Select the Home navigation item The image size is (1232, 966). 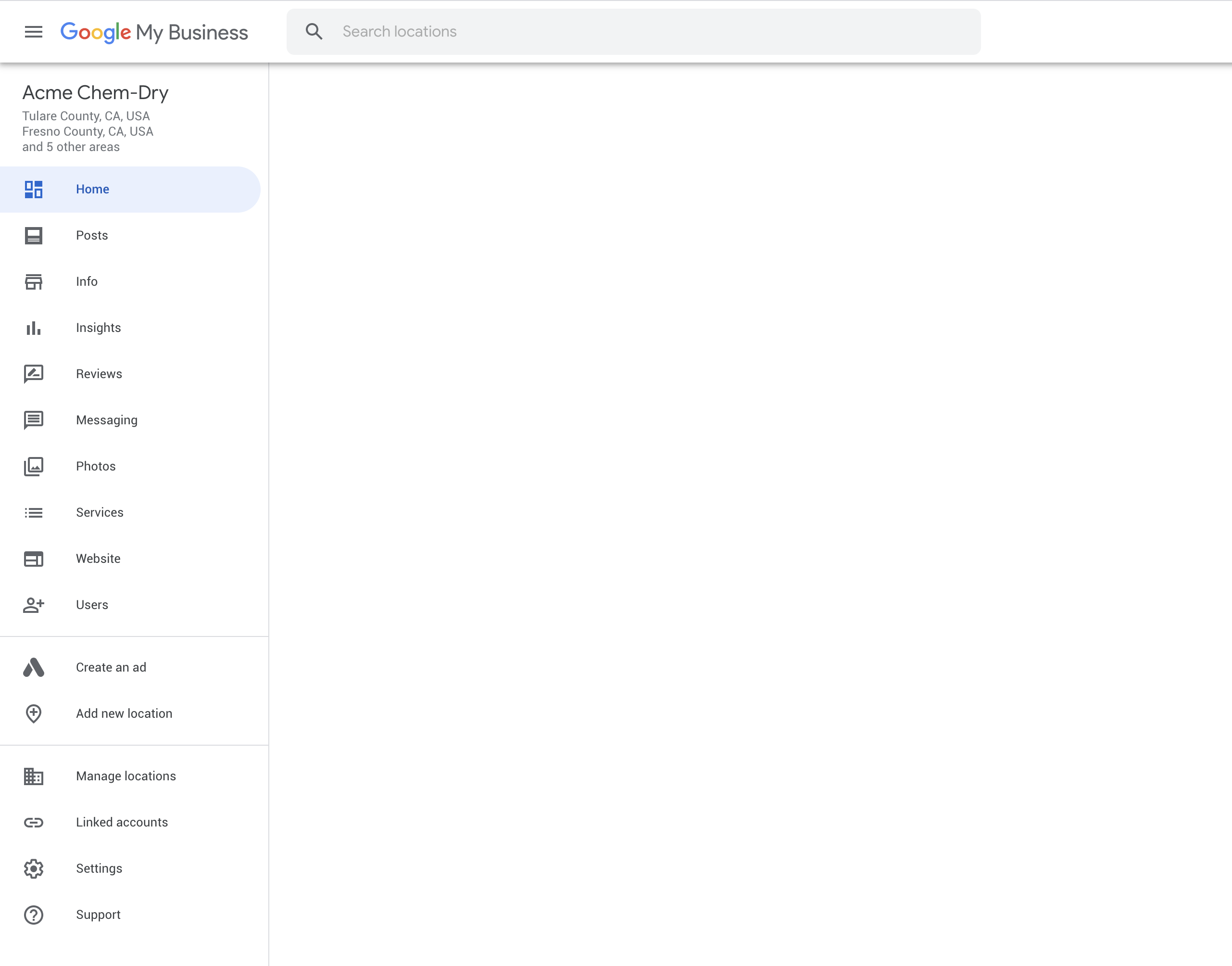pos(93,190)
